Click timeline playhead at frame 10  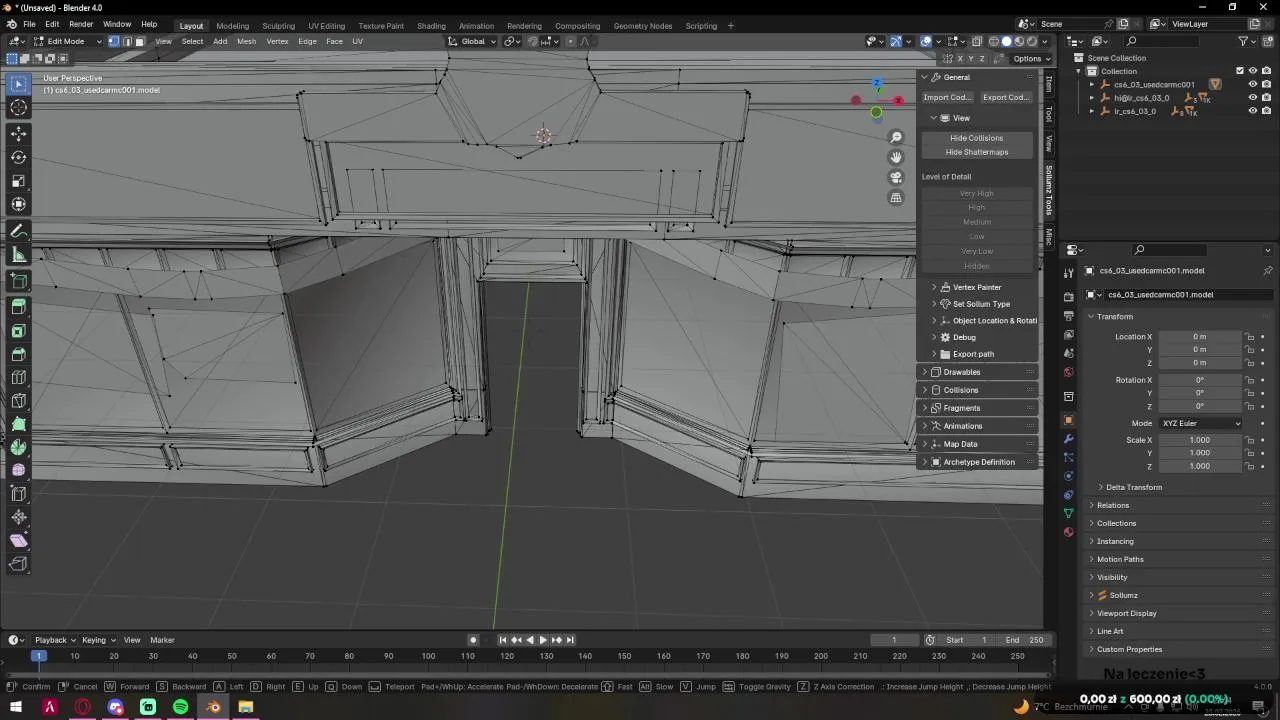(74, 656)
